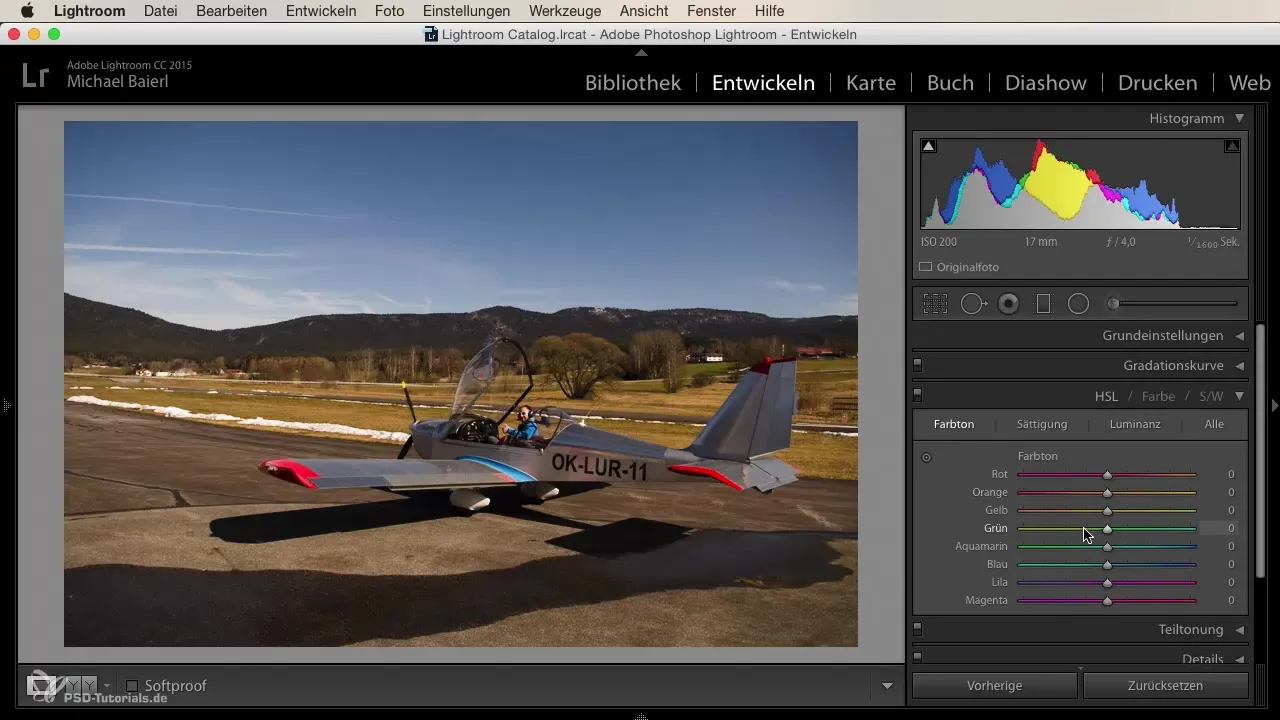Image resolution: width=1280 pixels, height=720 pixels.
Task: Open the Fenster menu
Action: click(x=713, y=11)
